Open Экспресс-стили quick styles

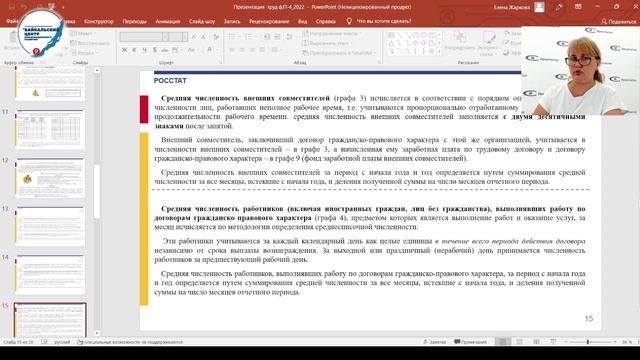(x=488, y=43)
